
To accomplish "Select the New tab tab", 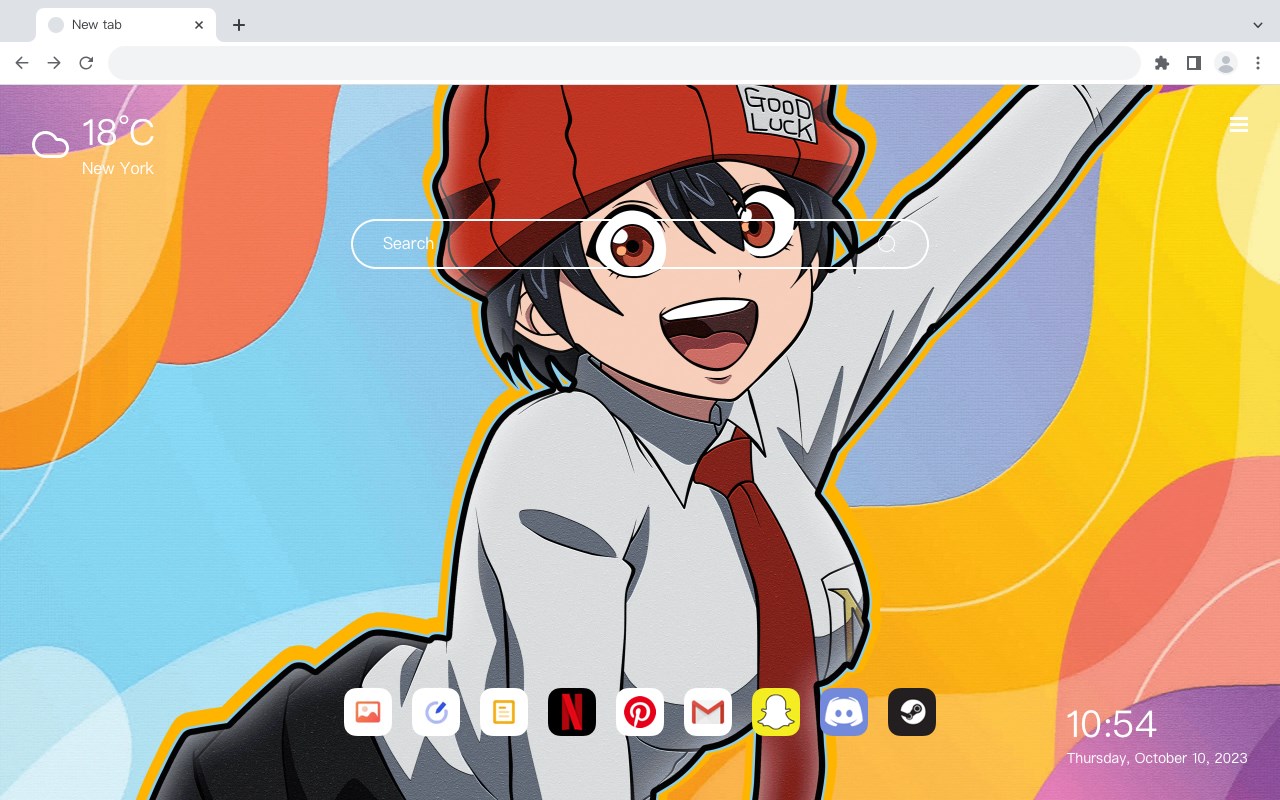I will 126,25.
